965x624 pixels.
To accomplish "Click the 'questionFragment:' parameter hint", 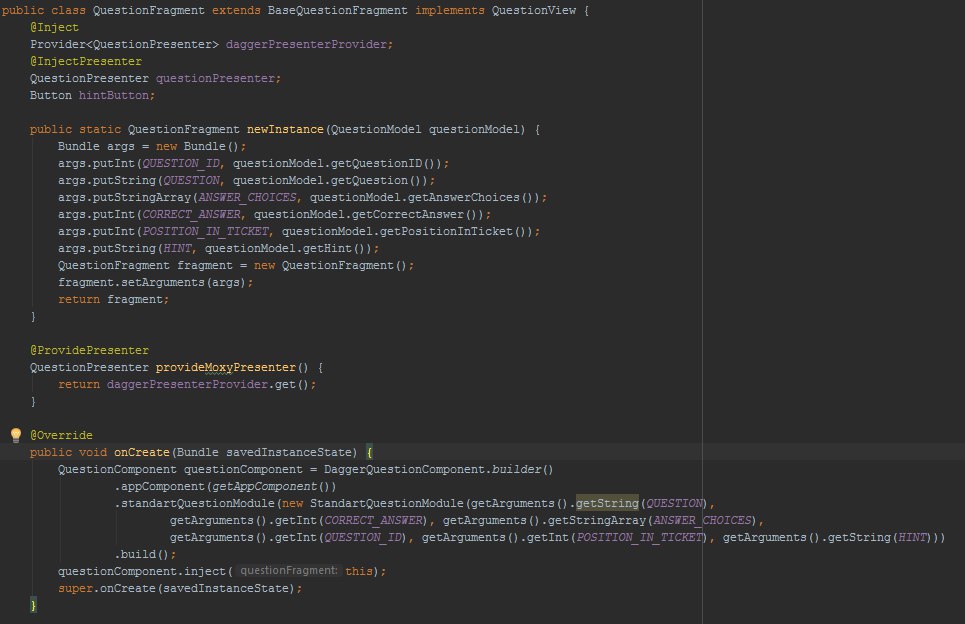I will tap(289, 570).
